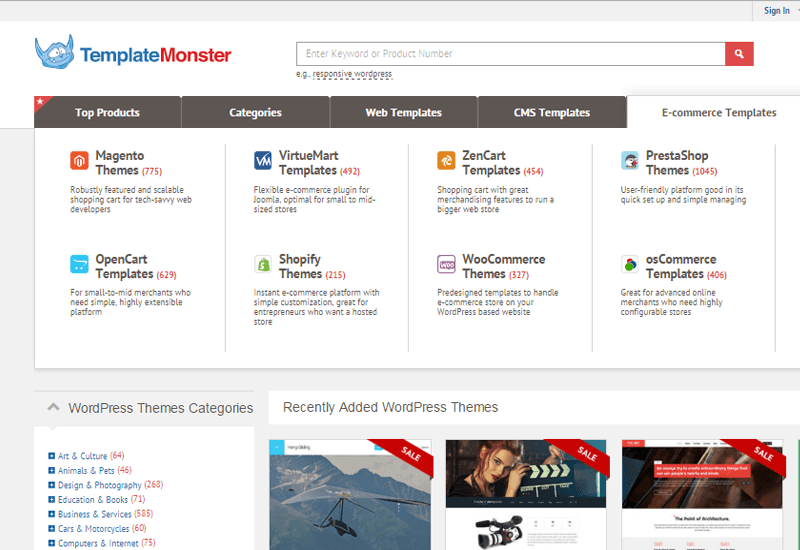Open WooCommerce Themes link

pos(504,266)
